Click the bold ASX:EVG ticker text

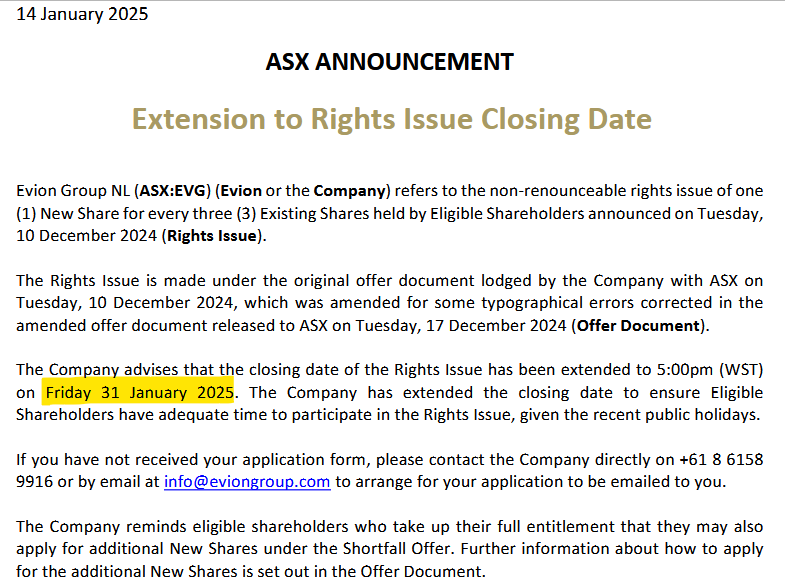point(172,191)
